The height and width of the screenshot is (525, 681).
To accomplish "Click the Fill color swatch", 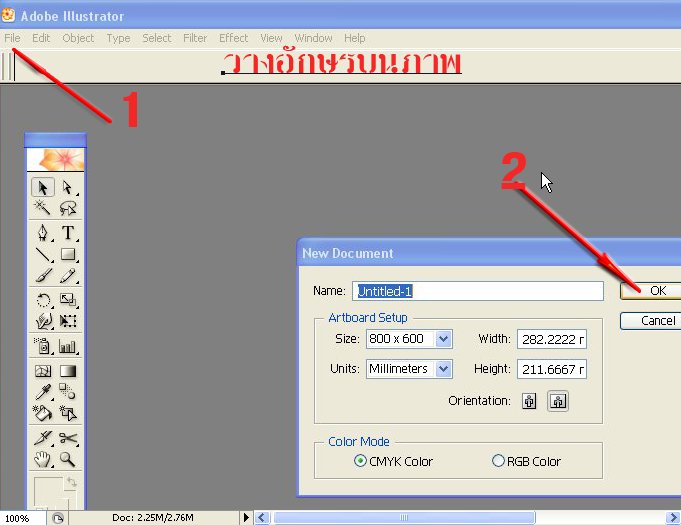I will [x=48, y=491].
